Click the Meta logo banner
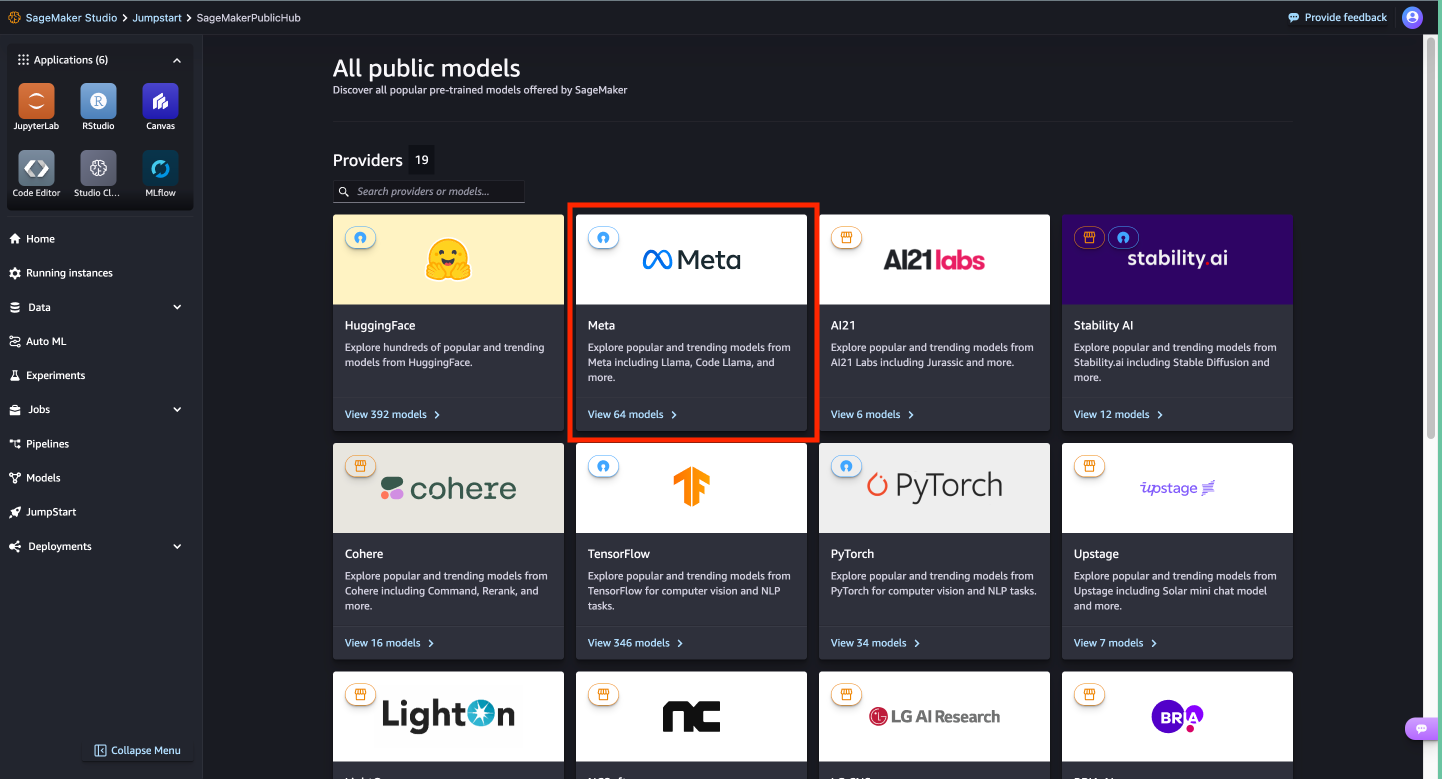Screen dimensions: 1442x779 coord(691,260)
